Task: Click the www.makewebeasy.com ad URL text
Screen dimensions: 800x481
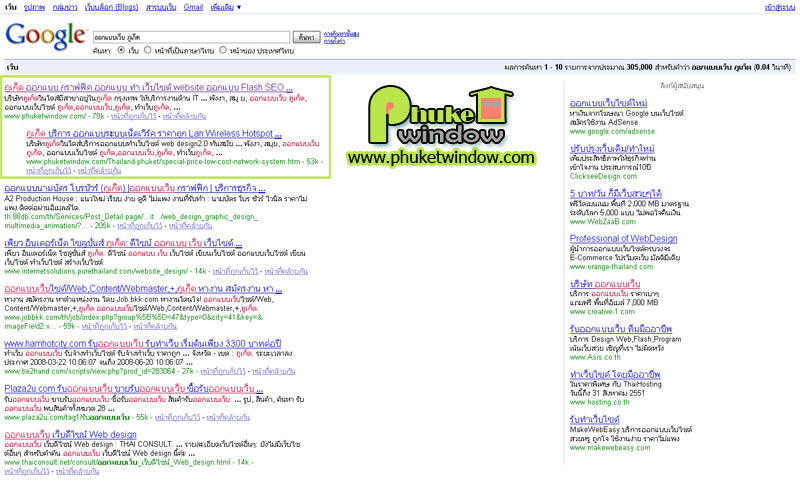Action: (x=610, y=448)
